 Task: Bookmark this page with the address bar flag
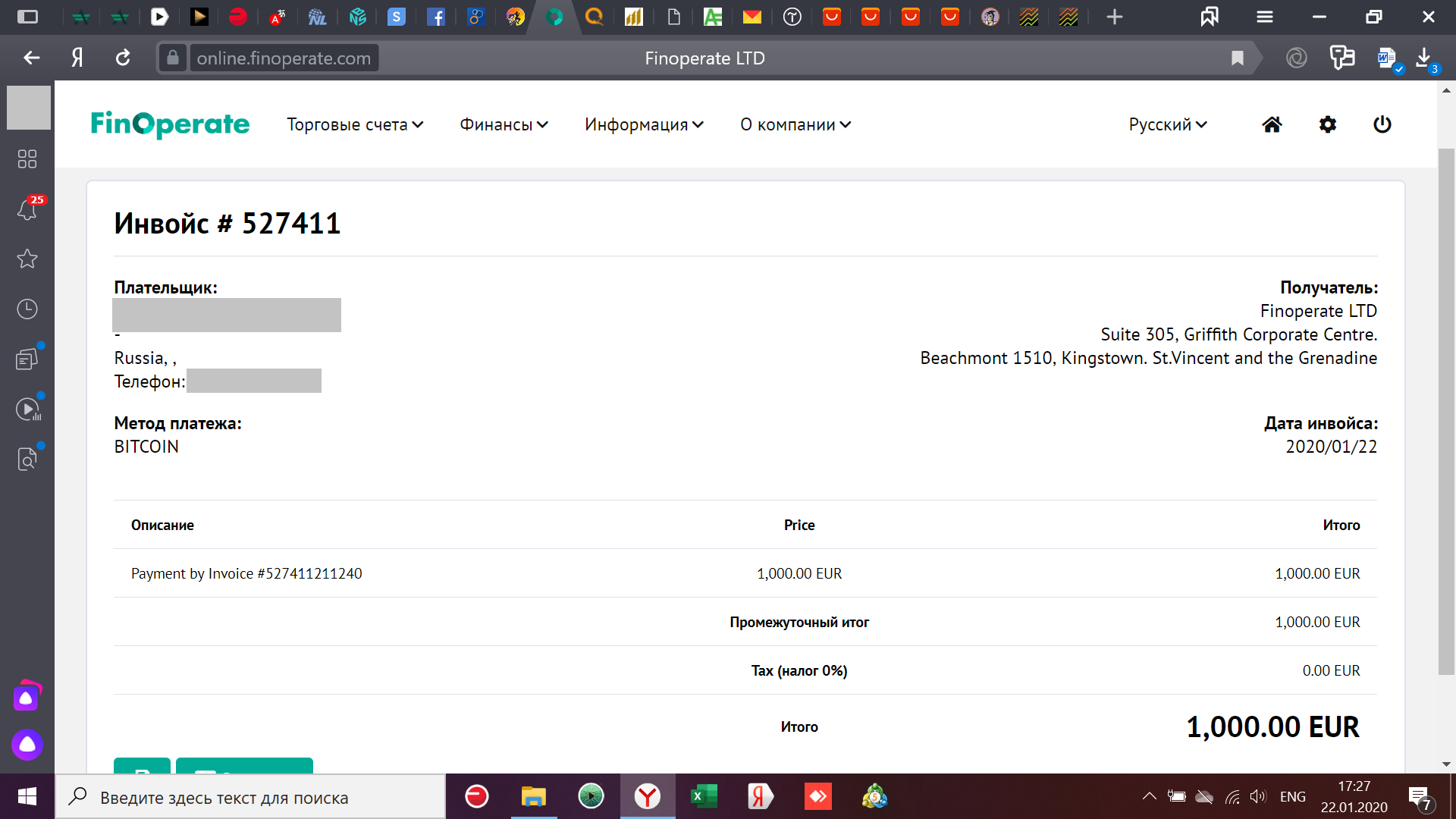1238,58
